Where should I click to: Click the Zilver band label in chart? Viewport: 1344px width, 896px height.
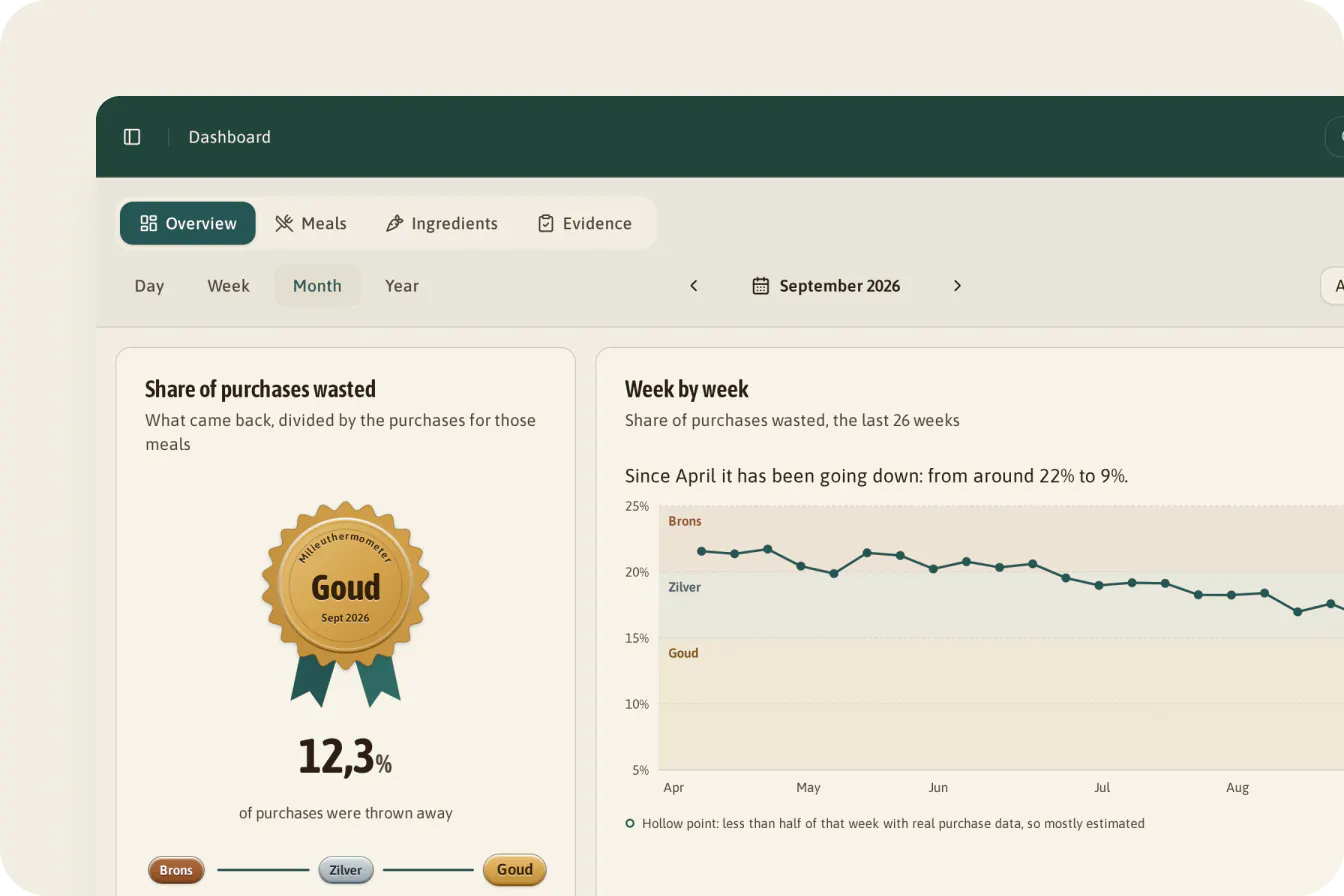[x=685, y=587]
